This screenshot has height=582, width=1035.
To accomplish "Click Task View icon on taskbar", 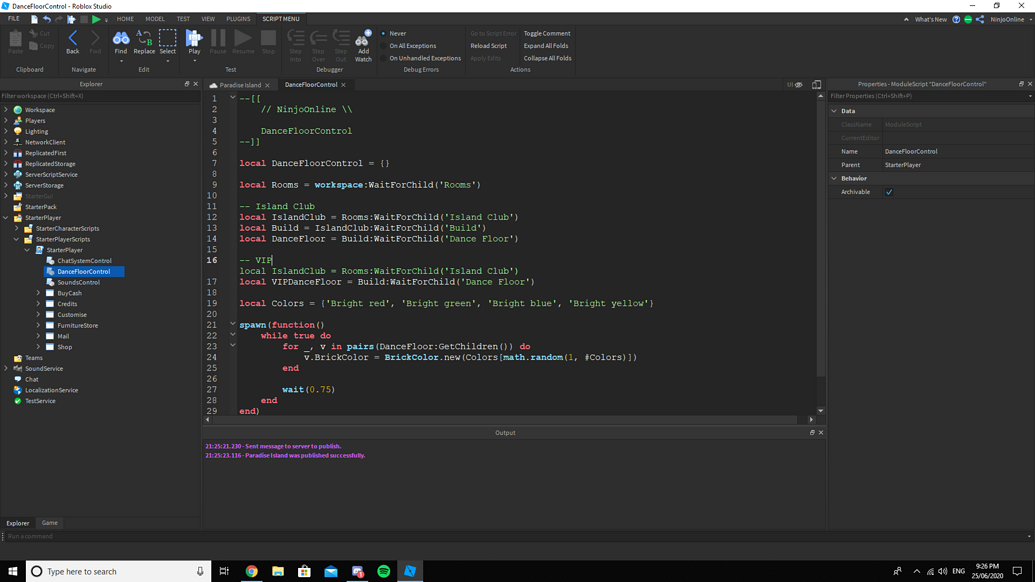I will tap(224, 571).
